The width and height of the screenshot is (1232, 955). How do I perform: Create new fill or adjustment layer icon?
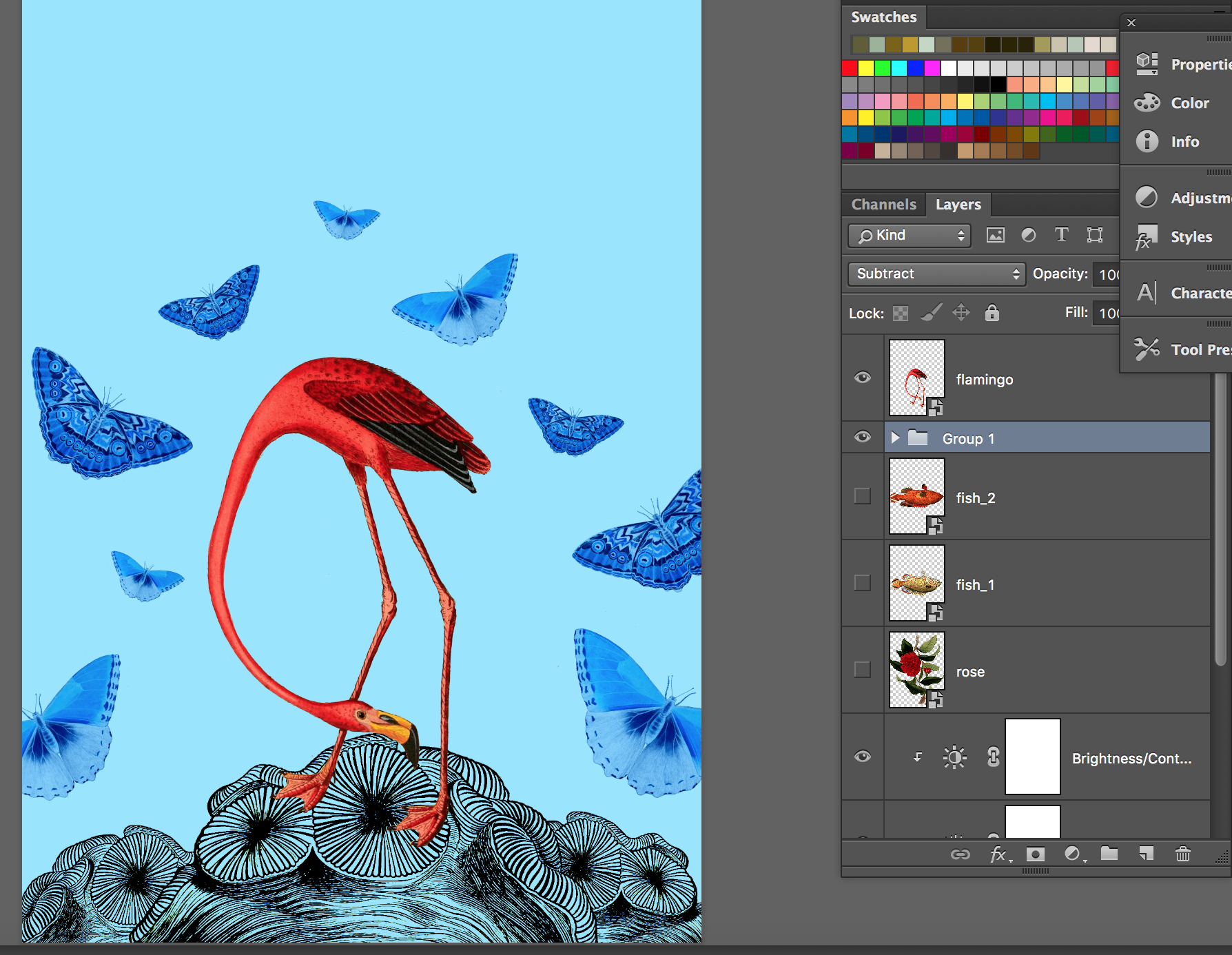(x=1074, y=854)
